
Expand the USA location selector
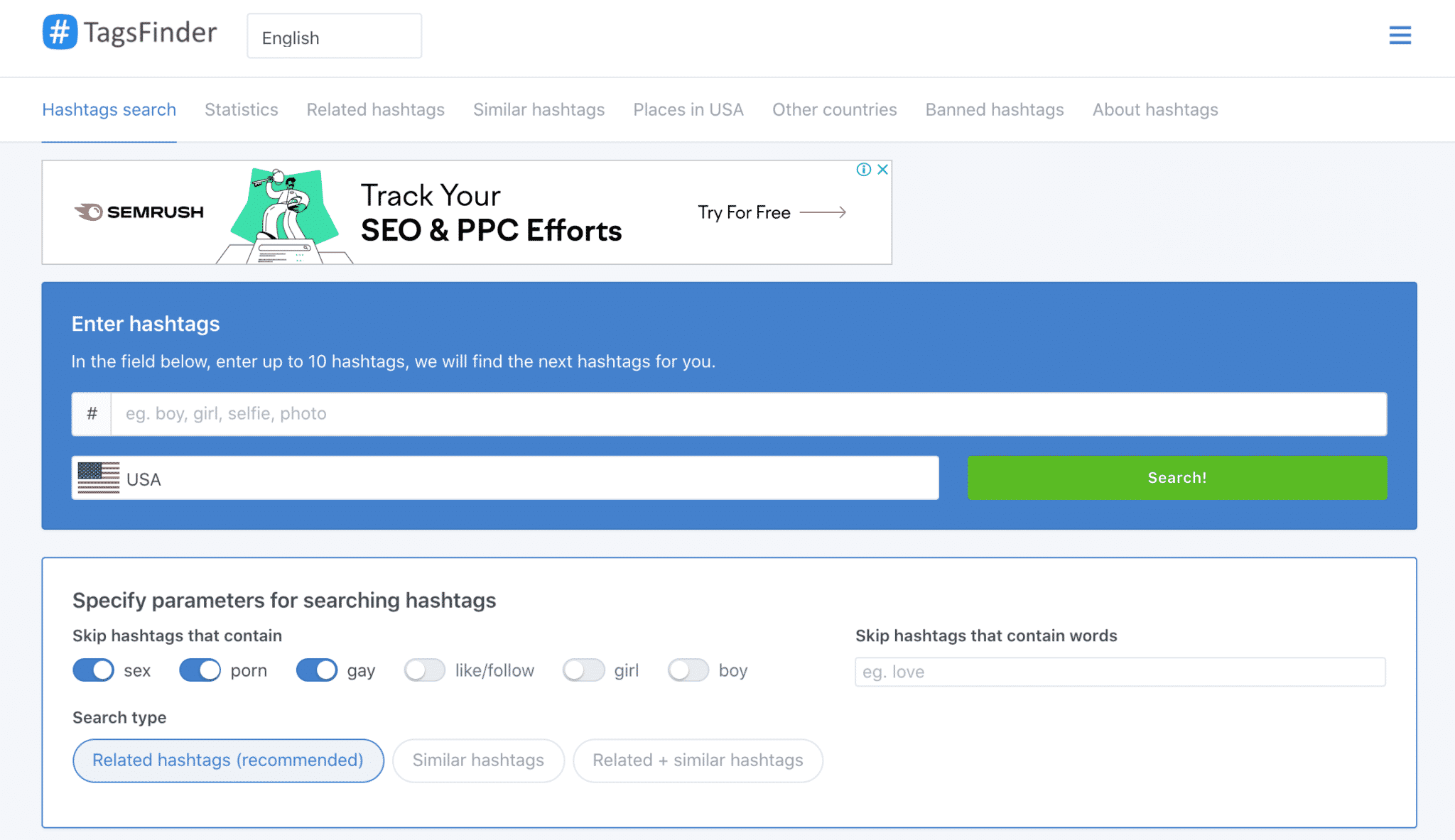[x=505, y=478]
